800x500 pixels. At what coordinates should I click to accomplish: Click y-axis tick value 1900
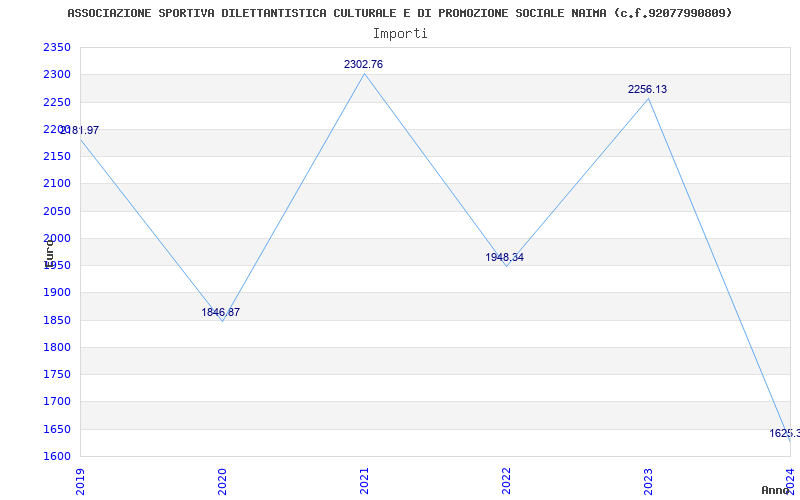(57, 293)
